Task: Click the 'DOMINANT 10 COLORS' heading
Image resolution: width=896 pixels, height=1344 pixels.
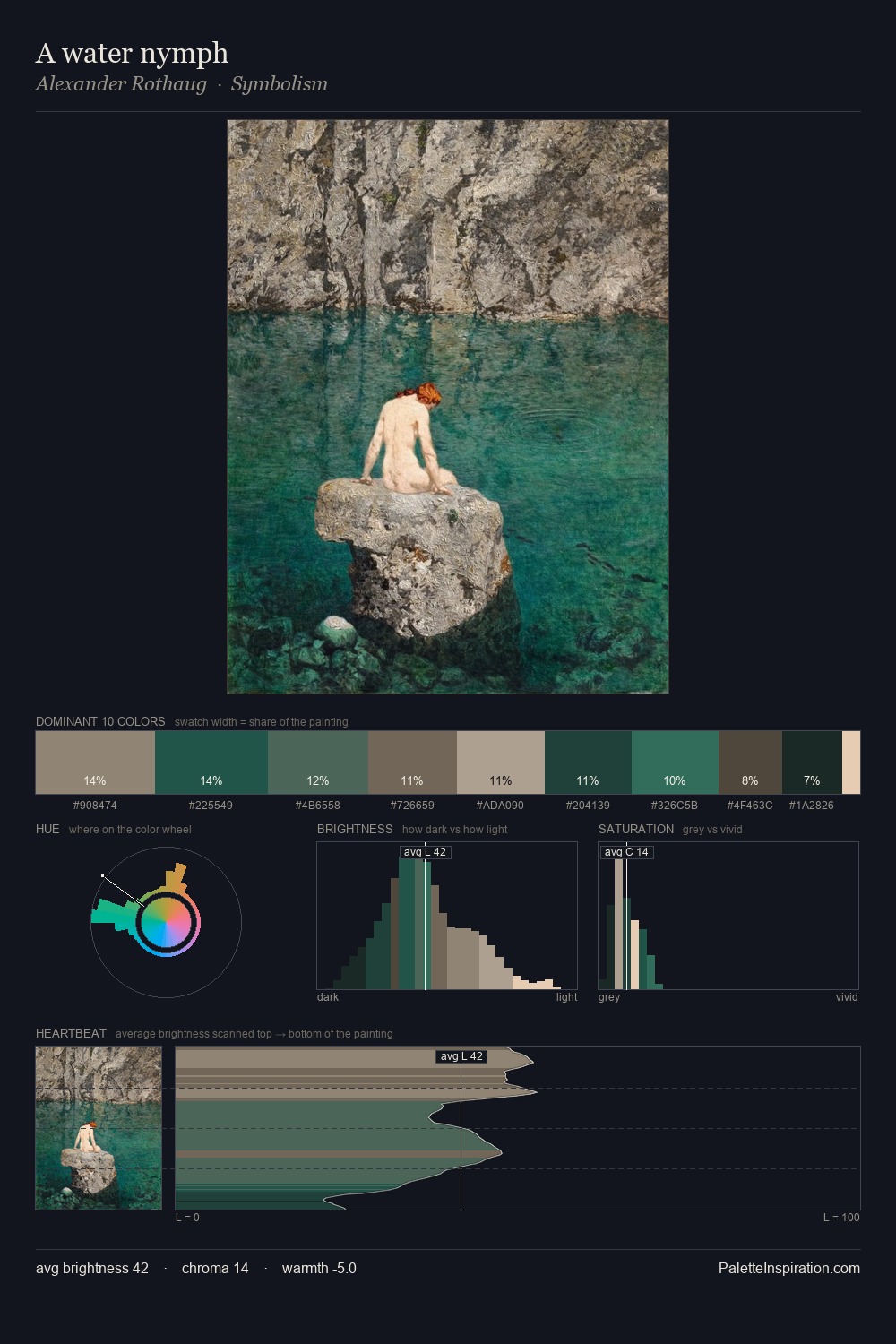Action: coord(100,721)
